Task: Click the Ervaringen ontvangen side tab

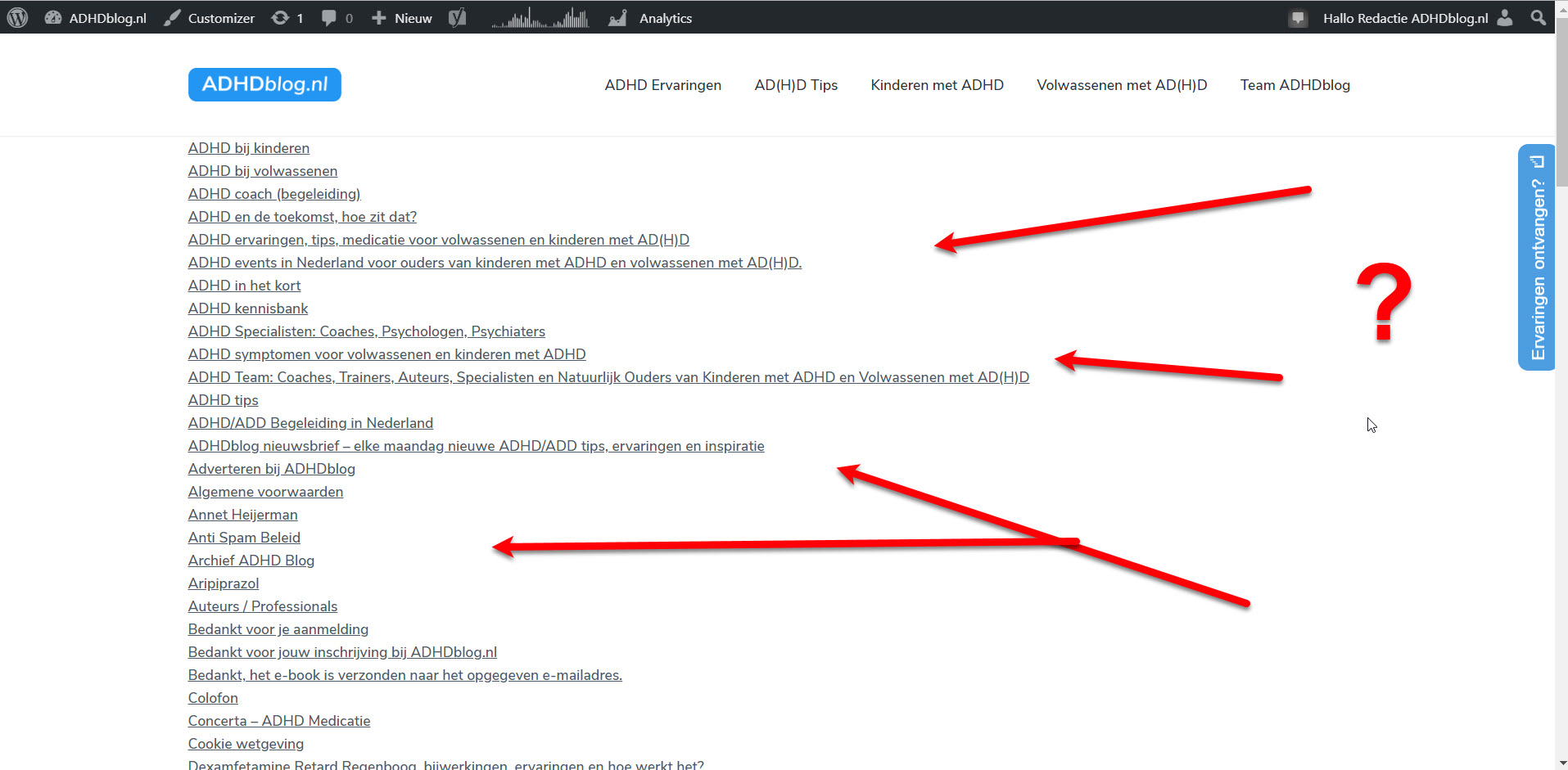Action: [x=1536, y=258]
